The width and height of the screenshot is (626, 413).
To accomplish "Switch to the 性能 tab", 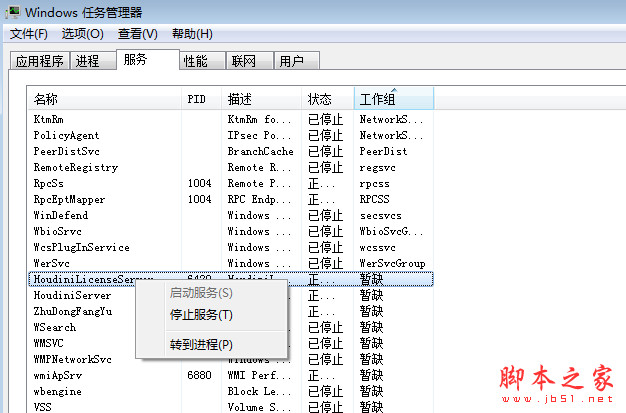I will click(202, 61).
